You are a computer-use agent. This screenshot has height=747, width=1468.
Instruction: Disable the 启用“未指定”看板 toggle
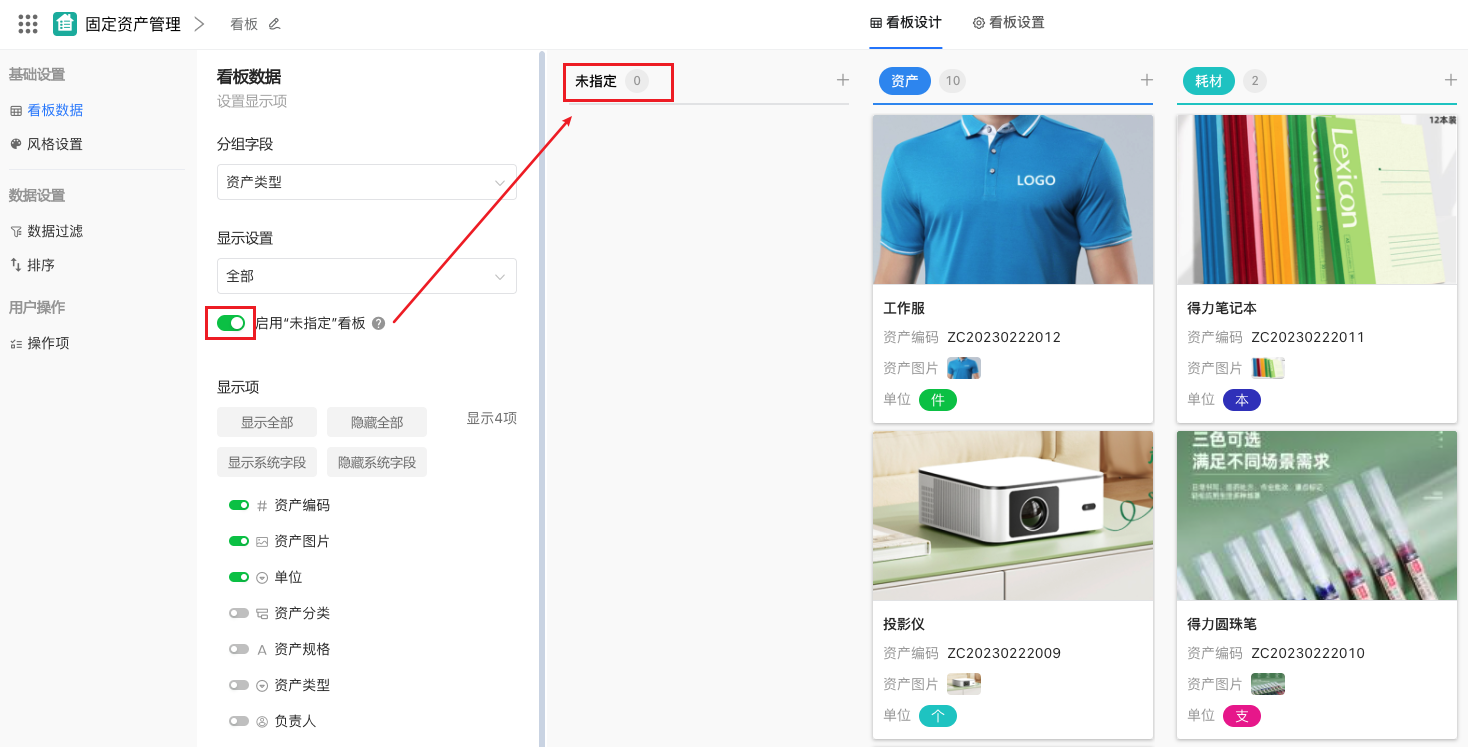(x=231, y=323)
